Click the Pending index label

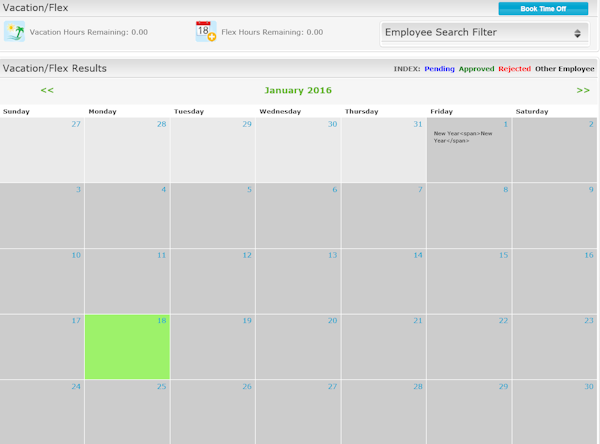pos(439,69)
